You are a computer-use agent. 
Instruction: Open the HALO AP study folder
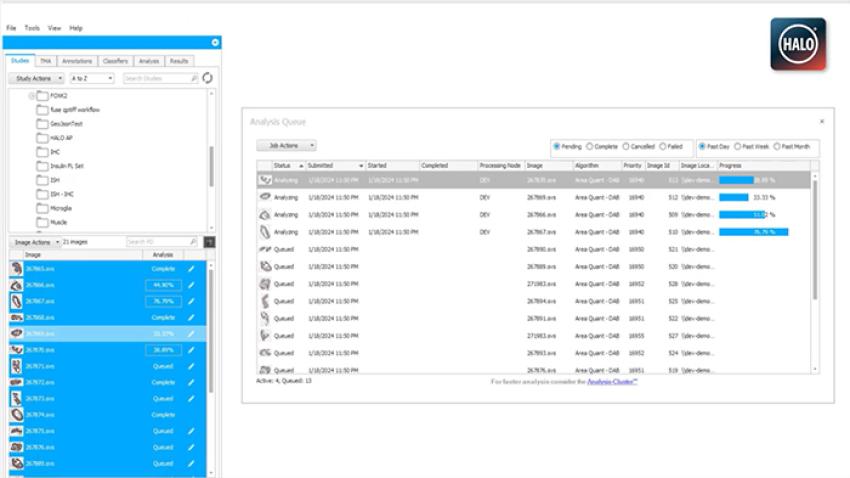(x=61, y=137)
